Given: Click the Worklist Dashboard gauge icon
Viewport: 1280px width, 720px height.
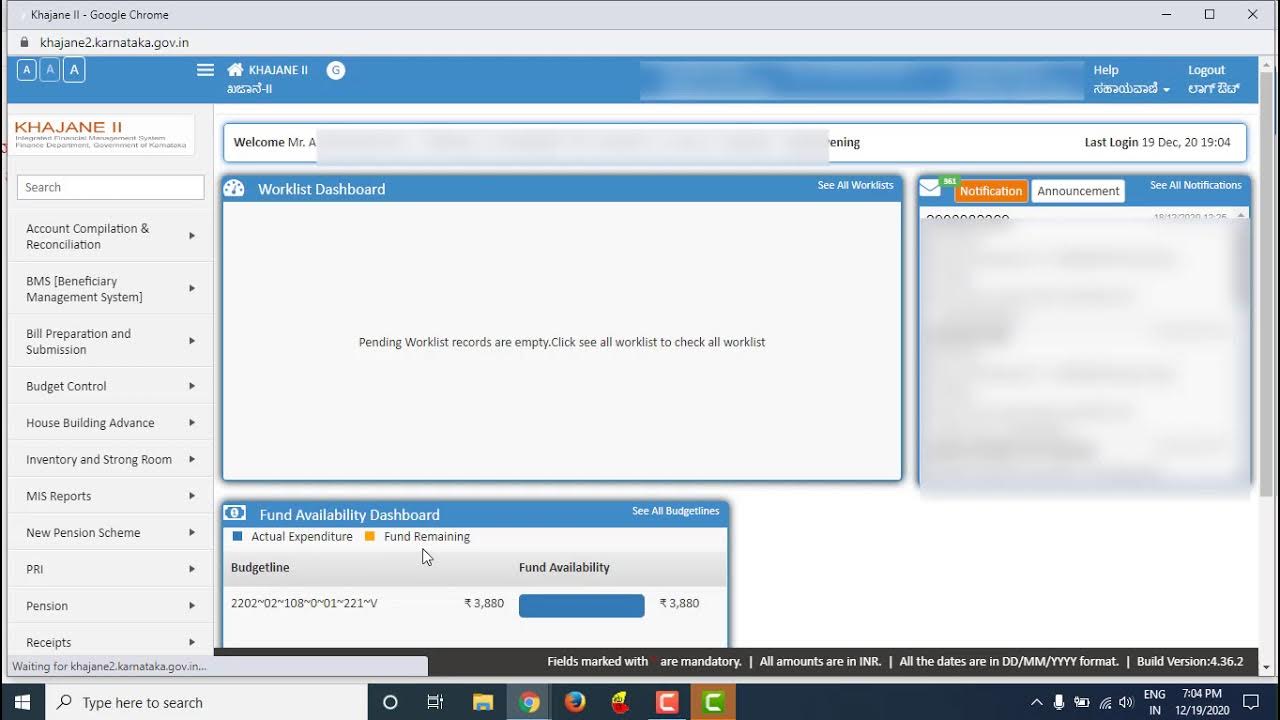Looking at the screenshot, I should [234, 188].
